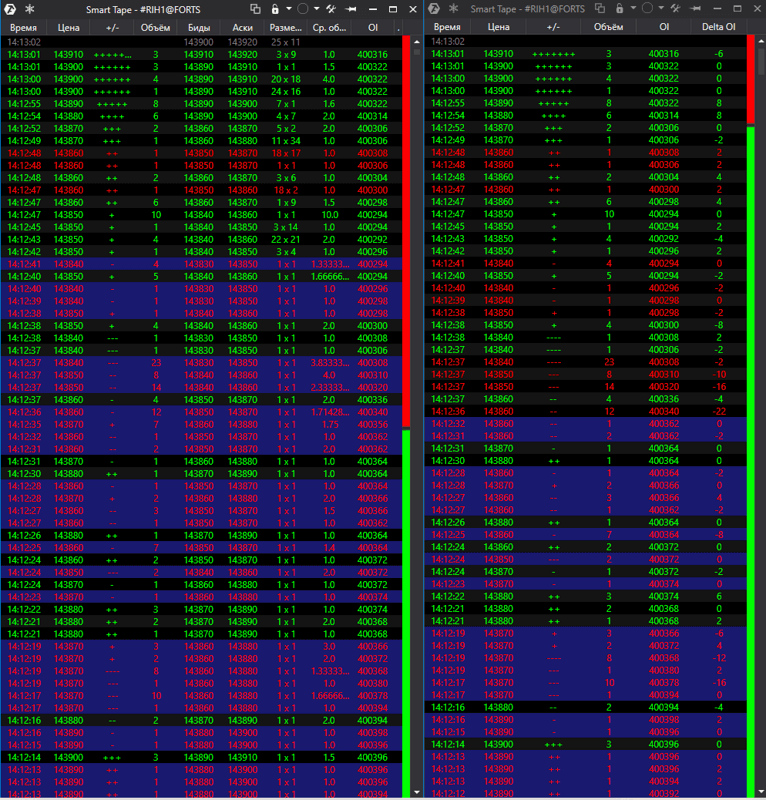Select time 14:12:45 in right window
Screen dimensions: 766x800
pyautogui.click(x=448, y=227)
